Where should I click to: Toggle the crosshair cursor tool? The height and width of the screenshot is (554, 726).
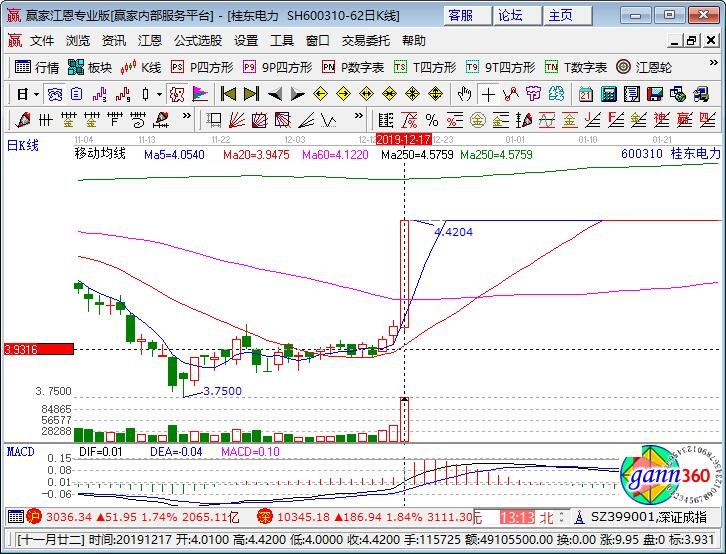click(x=488, y=94)
